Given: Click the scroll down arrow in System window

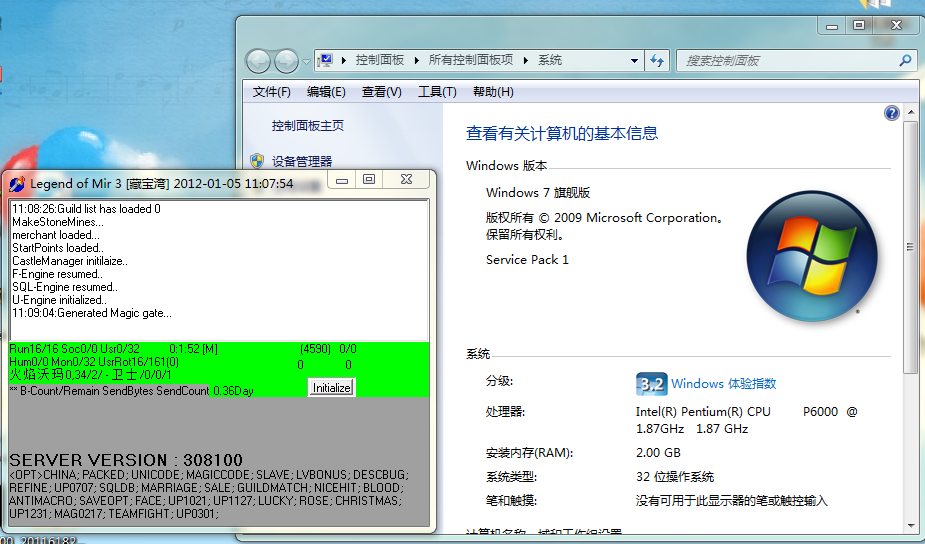Looking at the screenshot, I should pyautogui.click(x=911, y=526).
